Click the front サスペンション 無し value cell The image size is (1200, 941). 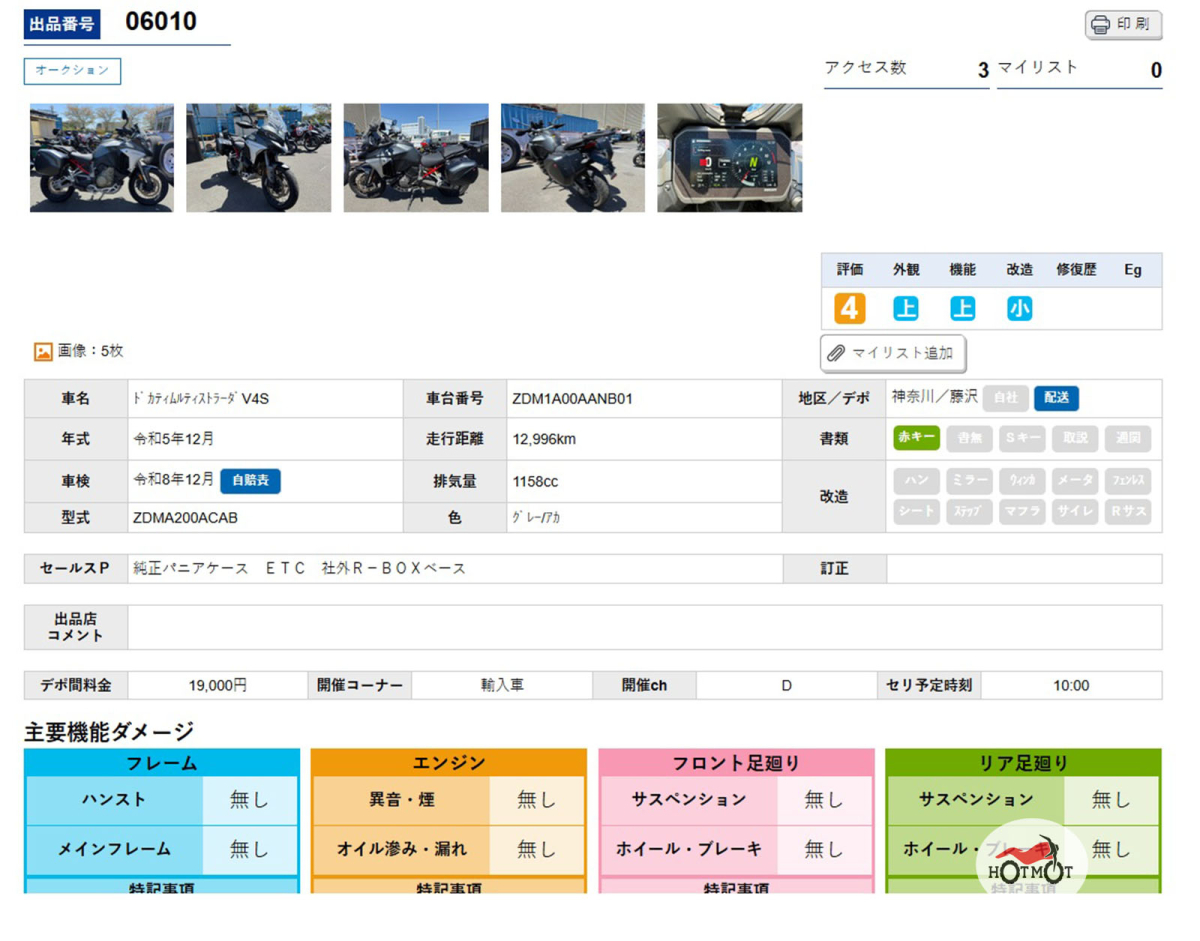824,800
